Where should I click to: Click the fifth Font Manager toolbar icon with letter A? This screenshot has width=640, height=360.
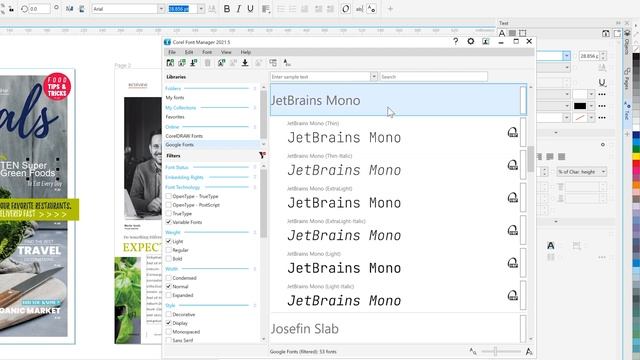tap(221, 63)
